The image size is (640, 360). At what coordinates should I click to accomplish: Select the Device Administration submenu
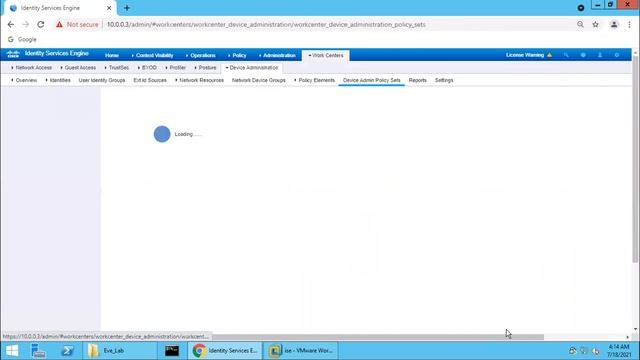251,67
